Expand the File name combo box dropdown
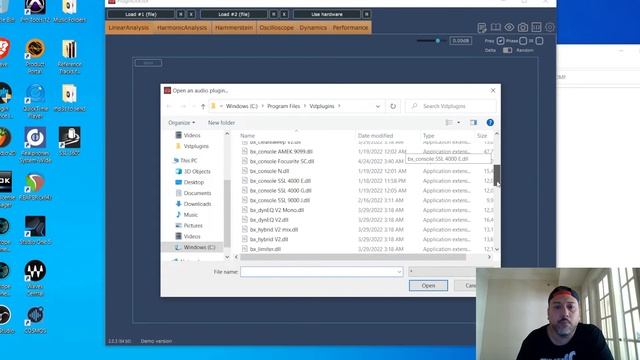The height and width of the screenshot is (360, 640). click(x=399, y=272)
